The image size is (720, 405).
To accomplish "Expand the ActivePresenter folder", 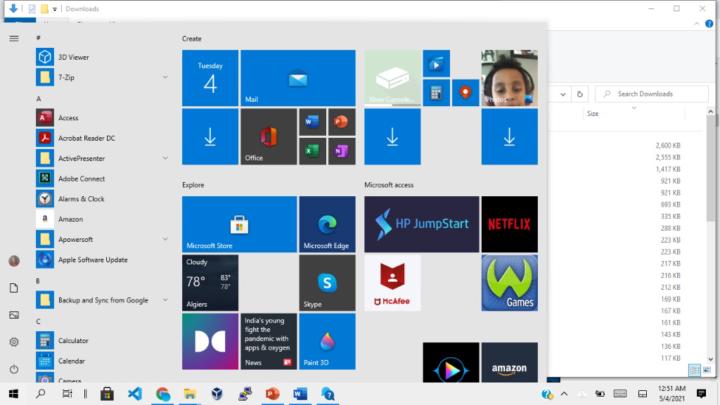I will pos(165,158).
